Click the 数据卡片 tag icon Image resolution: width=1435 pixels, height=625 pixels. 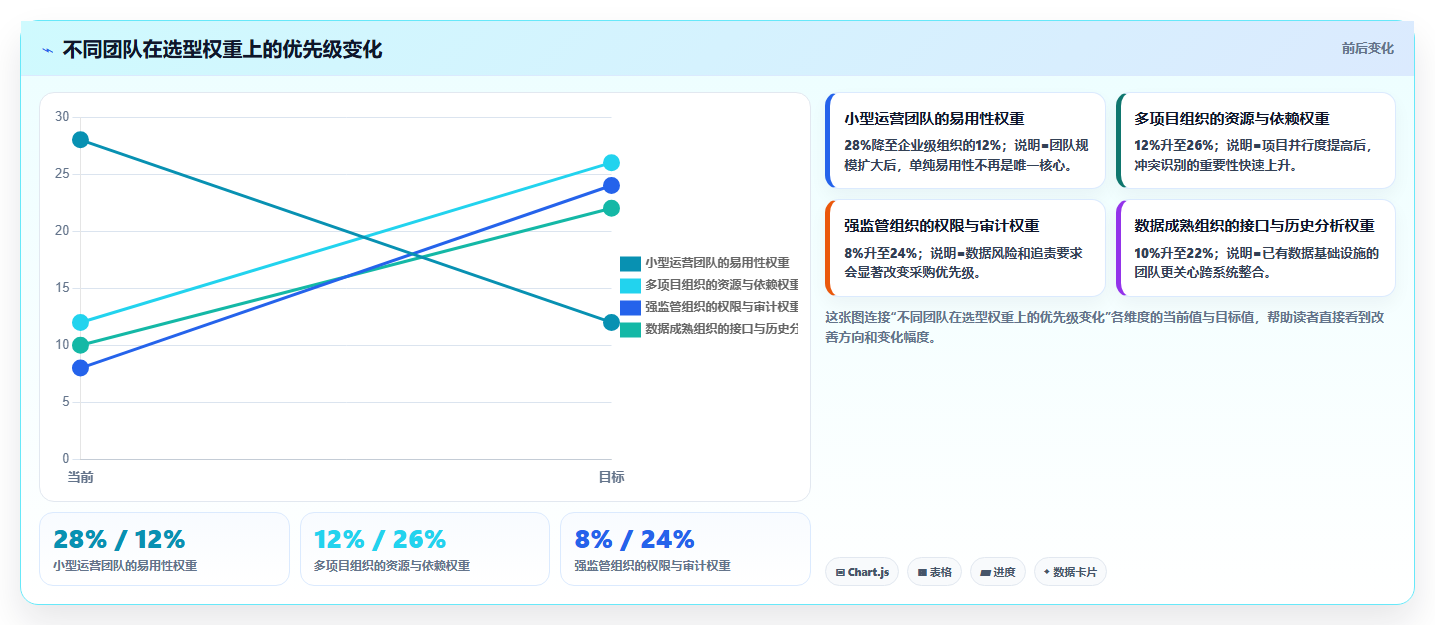[1047, 573]
